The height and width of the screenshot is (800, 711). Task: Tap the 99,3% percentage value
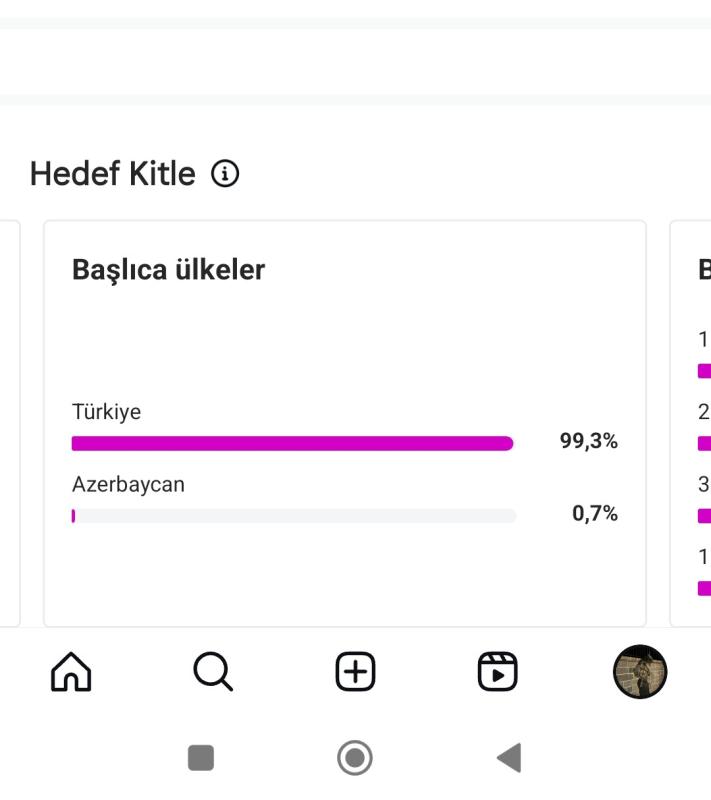(x=589, y=441)
